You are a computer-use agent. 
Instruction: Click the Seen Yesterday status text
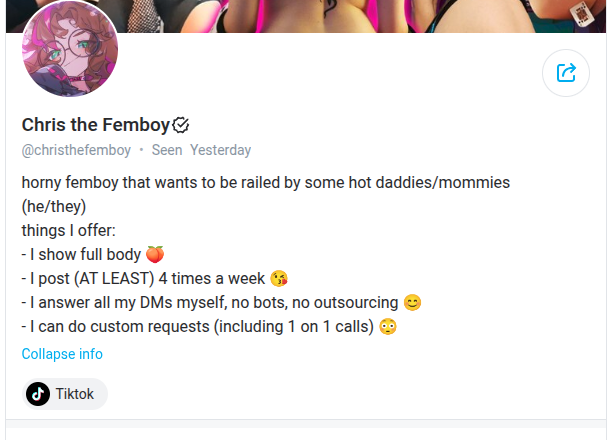click(201, 150)
